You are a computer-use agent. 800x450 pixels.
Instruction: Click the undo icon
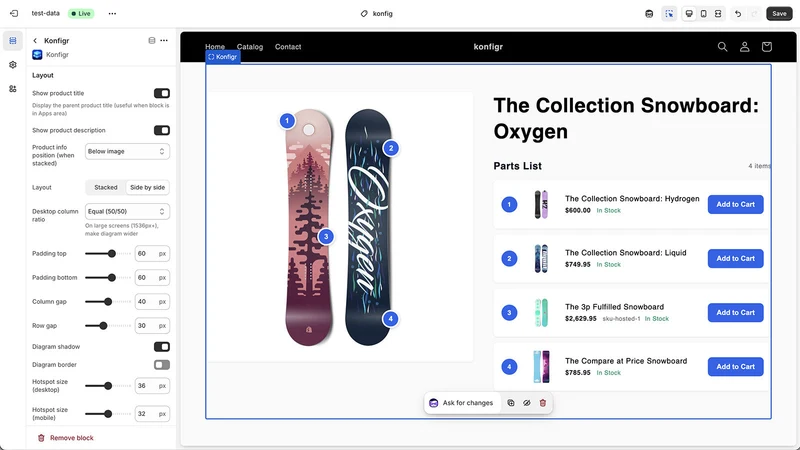click(738, 14)
